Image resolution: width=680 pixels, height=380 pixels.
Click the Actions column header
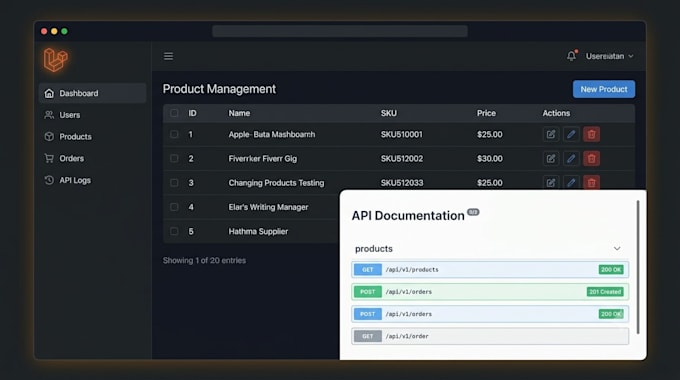pyautogui.click(x=556, y=113)
